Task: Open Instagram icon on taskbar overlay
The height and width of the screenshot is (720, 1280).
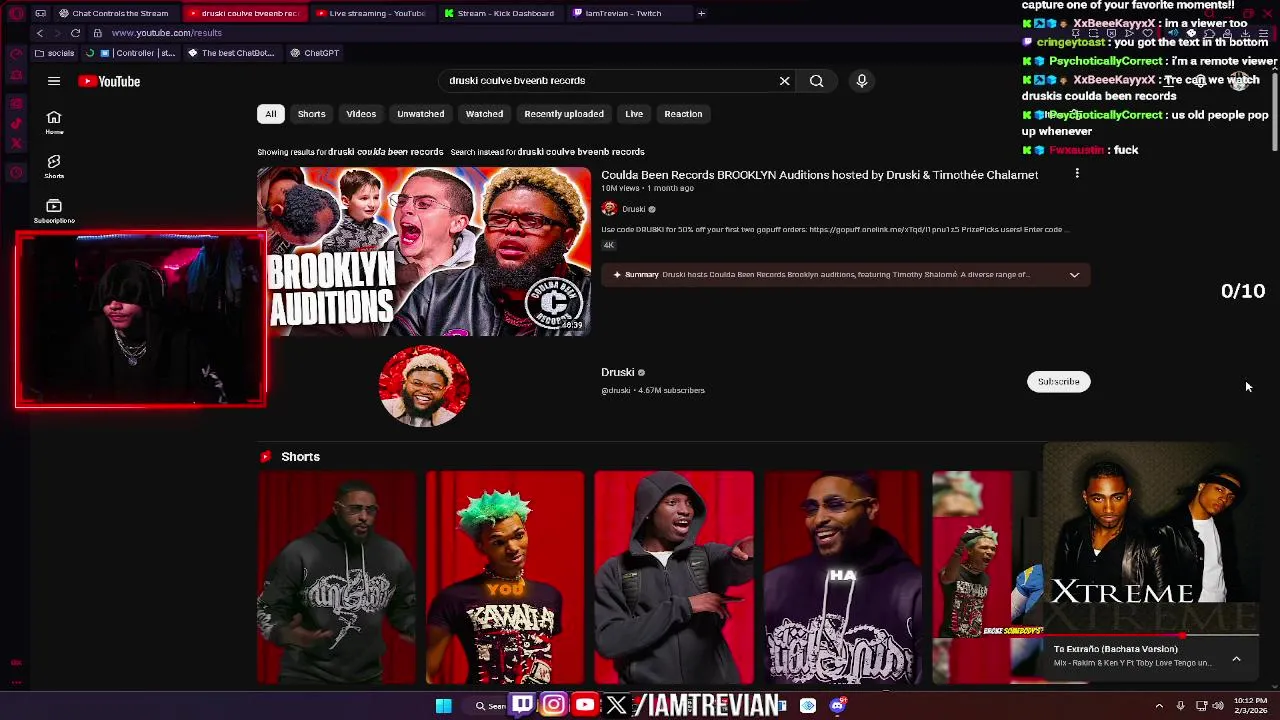Action: click(x=553, y=705)
